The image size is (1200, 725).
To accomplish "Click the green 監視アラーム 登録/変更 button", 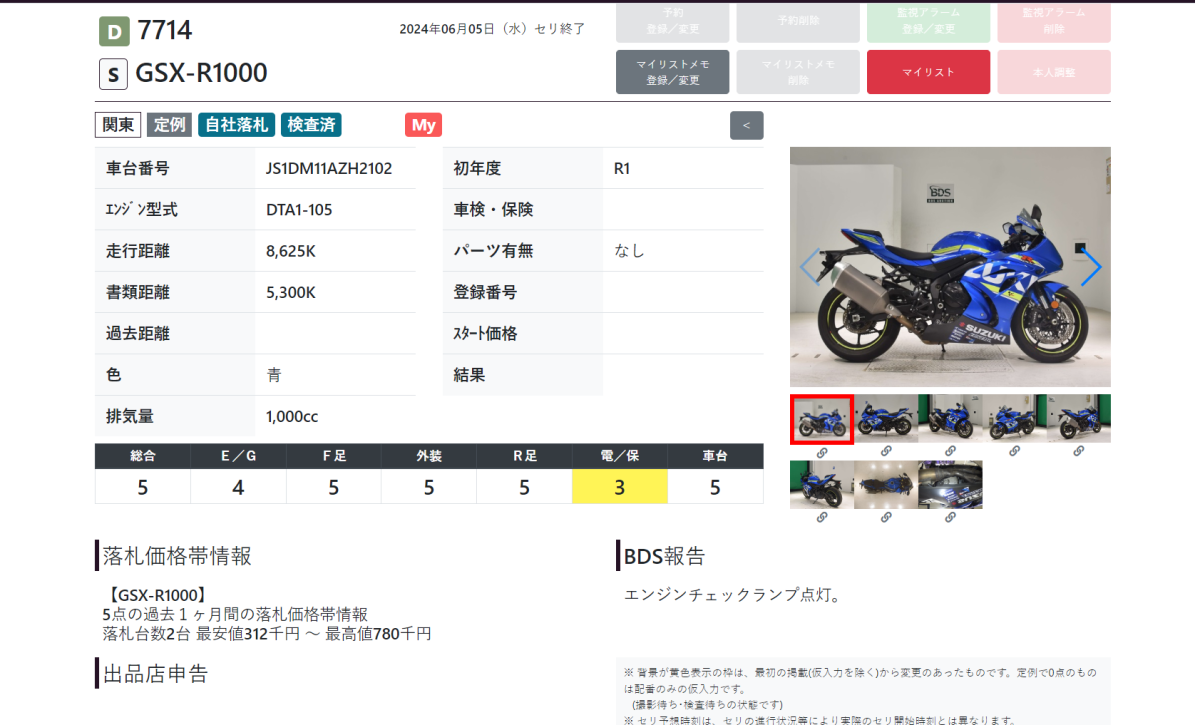I will pos(928,21).
